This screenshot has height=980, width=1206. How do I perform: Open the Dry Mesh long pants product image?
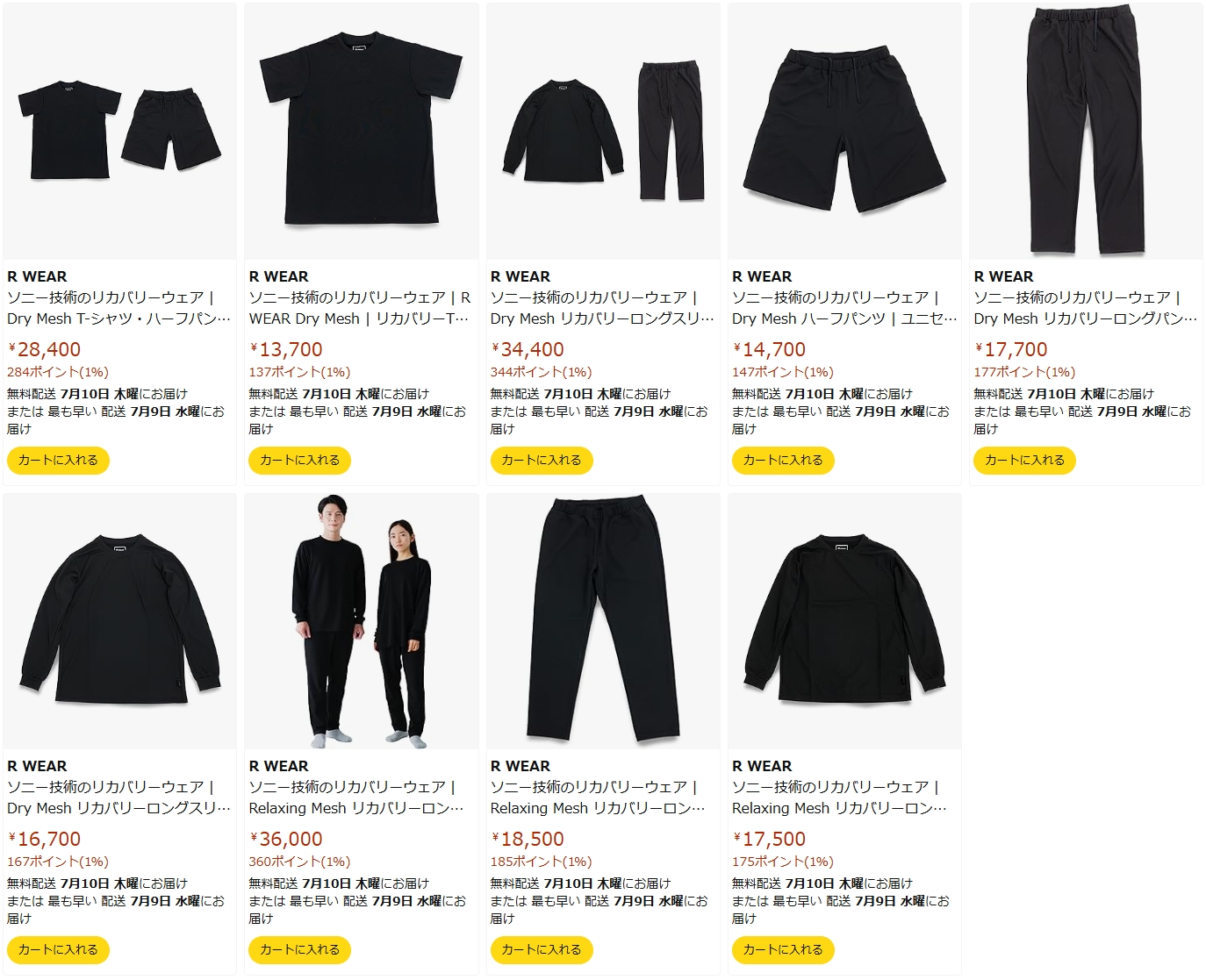click(1086, 132)
